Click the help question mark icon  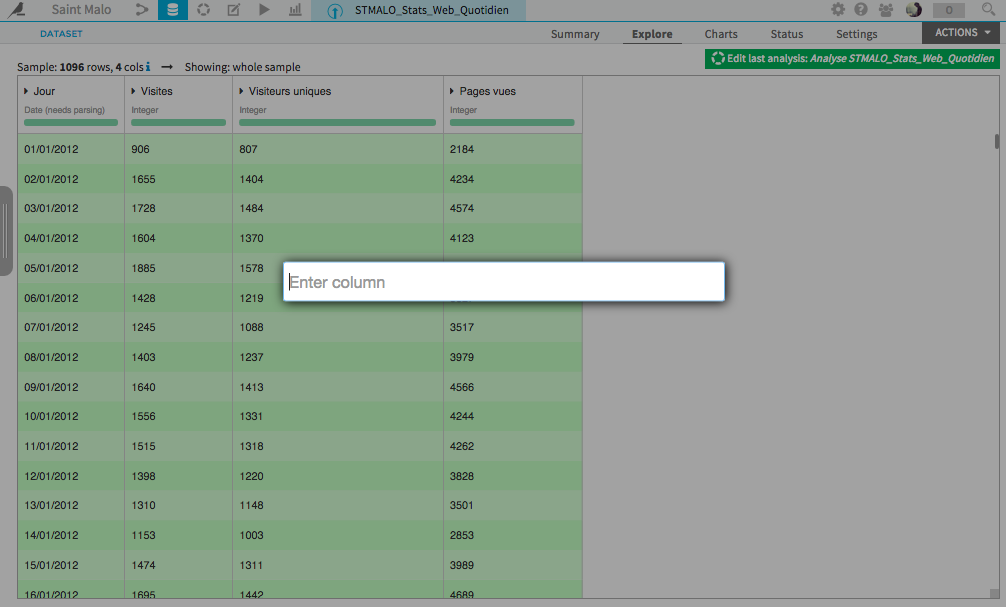(x=861, y=10)
